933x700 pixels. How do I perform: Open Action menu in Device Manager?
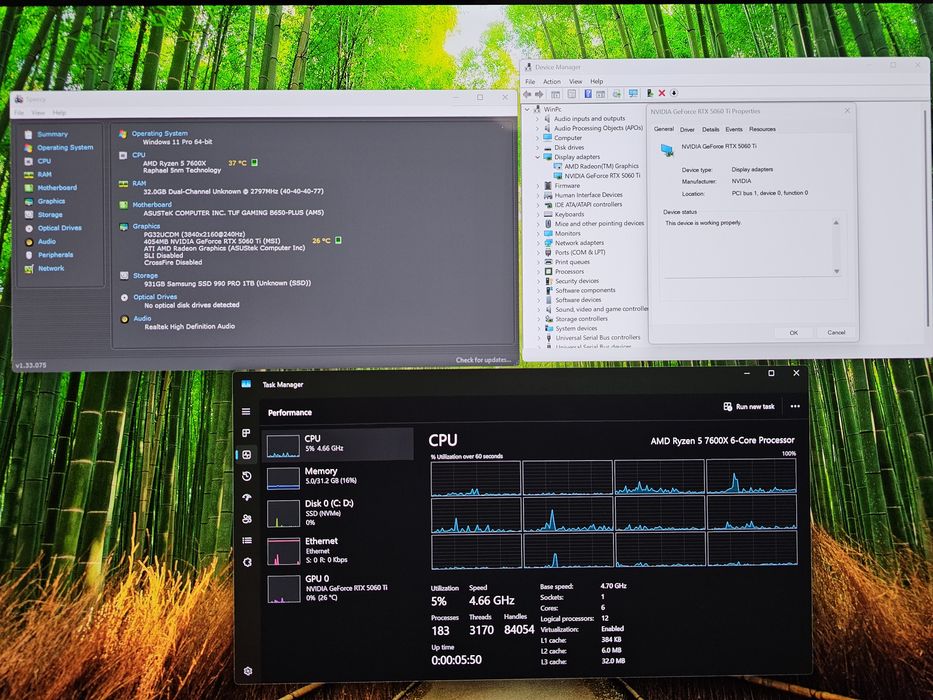[552, 82]
